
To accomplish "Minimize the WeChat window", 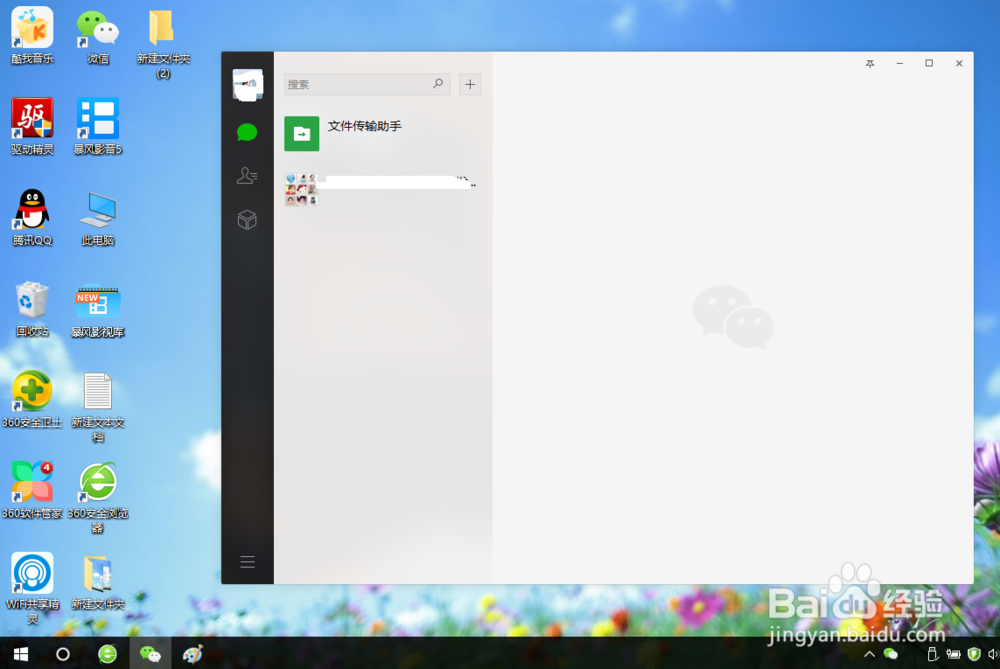I will coord(899,63).
